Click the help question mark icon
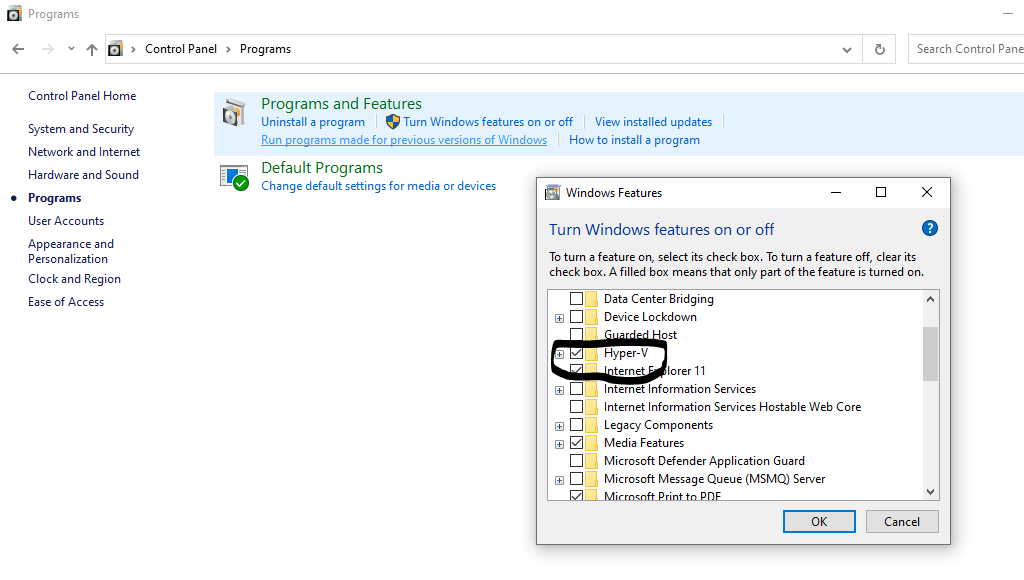 point(930,229)
